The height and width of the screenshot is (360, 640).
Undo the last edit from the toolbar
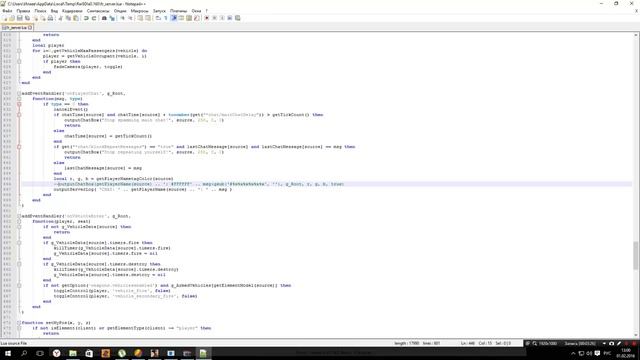coord(86,18)
